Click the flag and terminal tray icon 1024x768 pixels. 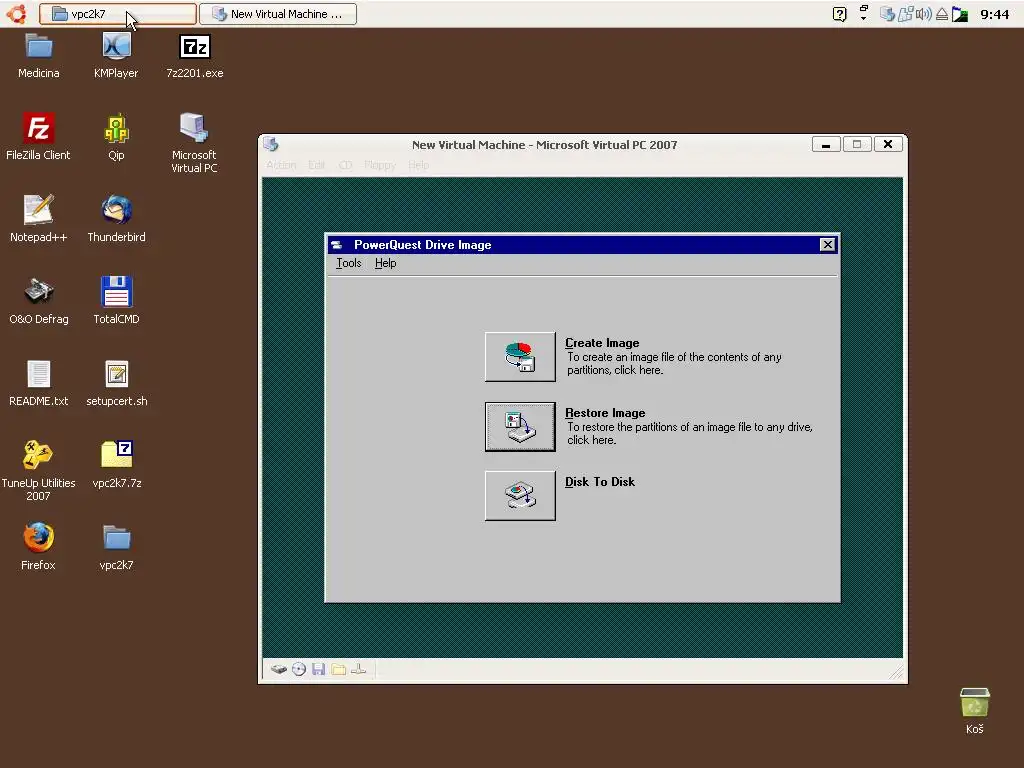(960, 14)
